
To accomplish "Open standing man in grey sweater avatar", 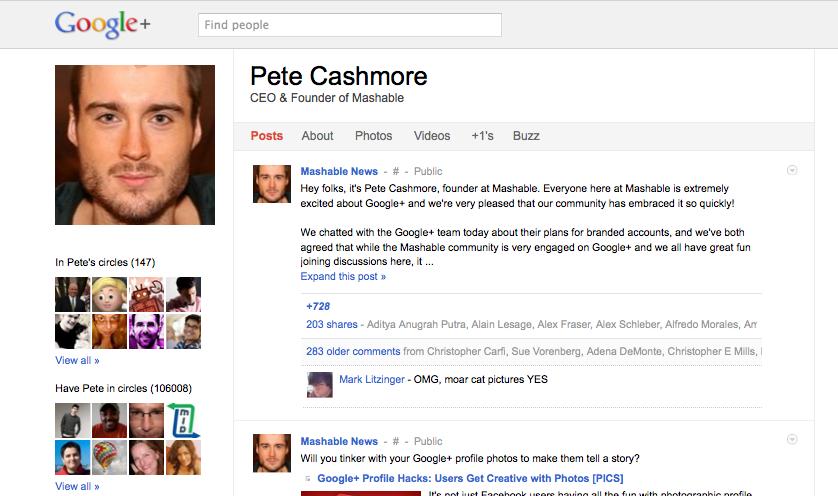I will tap(73, 421).
